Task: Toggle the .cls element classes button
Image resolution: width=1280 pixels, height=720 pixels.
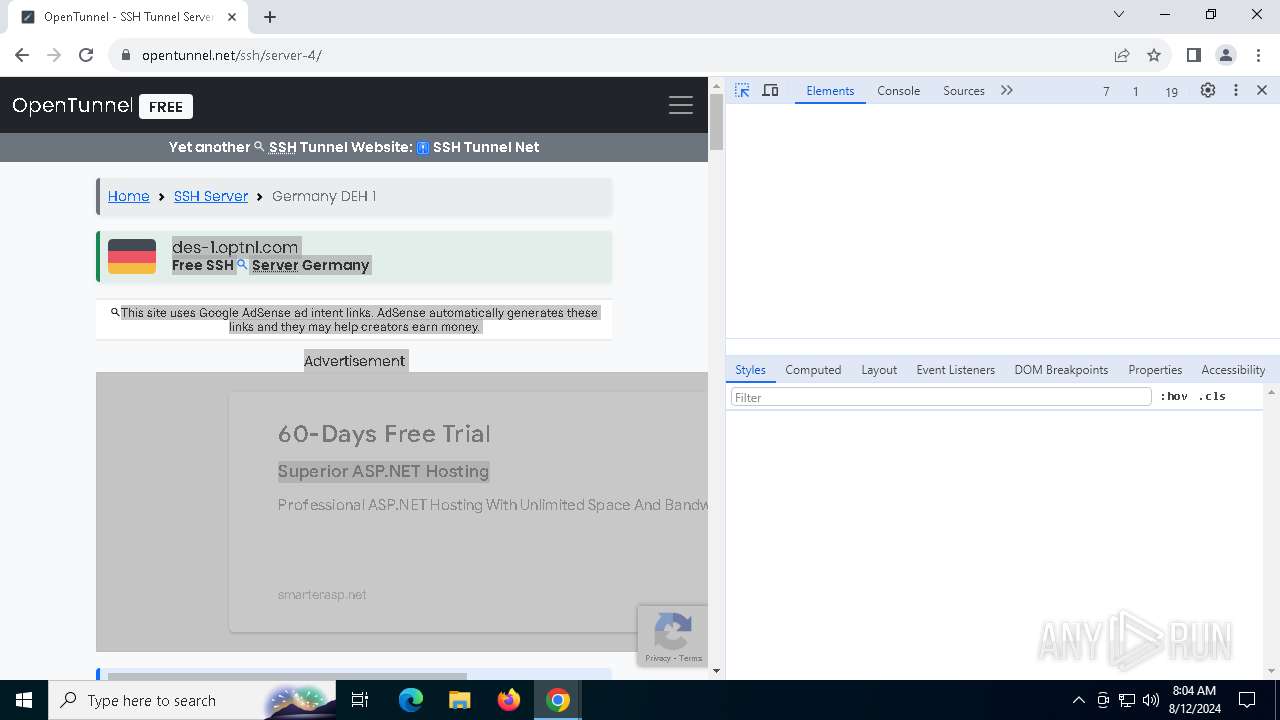Action: 1212,396
